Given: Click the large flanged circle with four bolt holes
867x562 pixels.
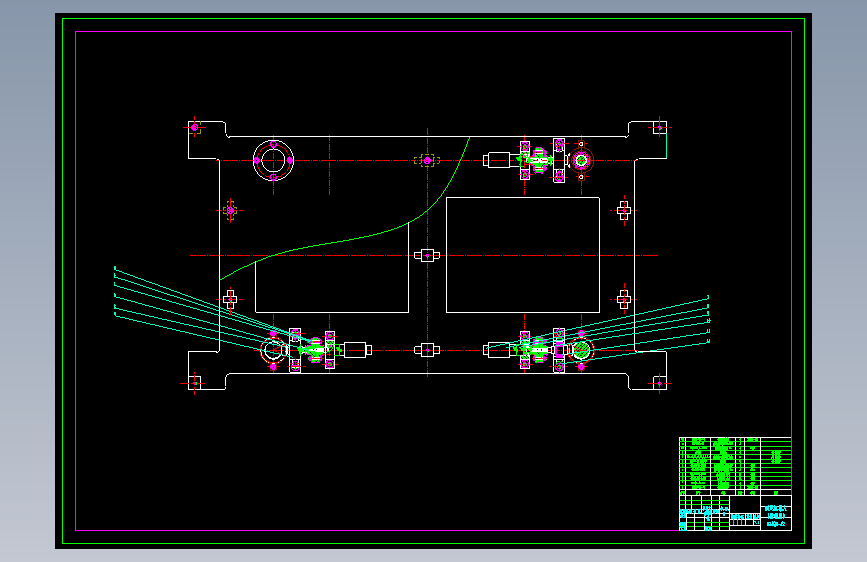Looking at the screenshot, I should (273, 160).
